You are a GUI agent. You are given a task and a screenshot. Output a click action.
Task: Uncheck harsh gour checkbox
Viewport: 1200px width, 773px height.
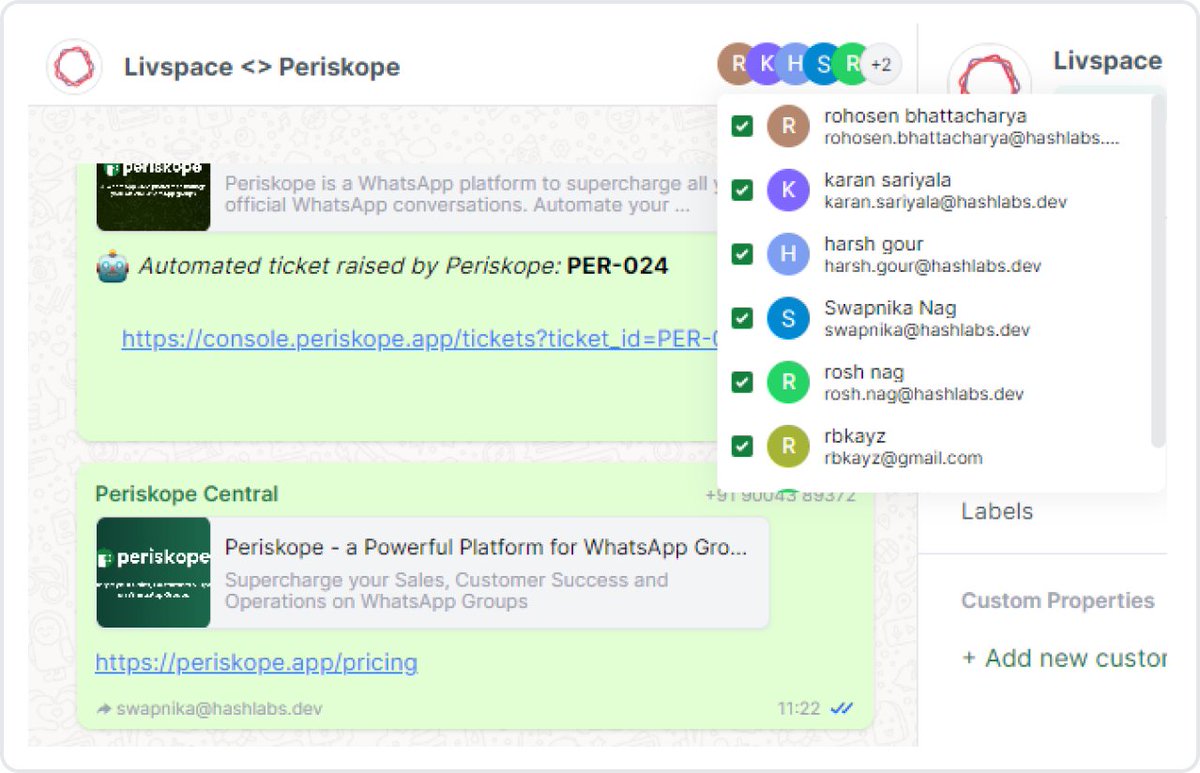[x=742, y=254]
